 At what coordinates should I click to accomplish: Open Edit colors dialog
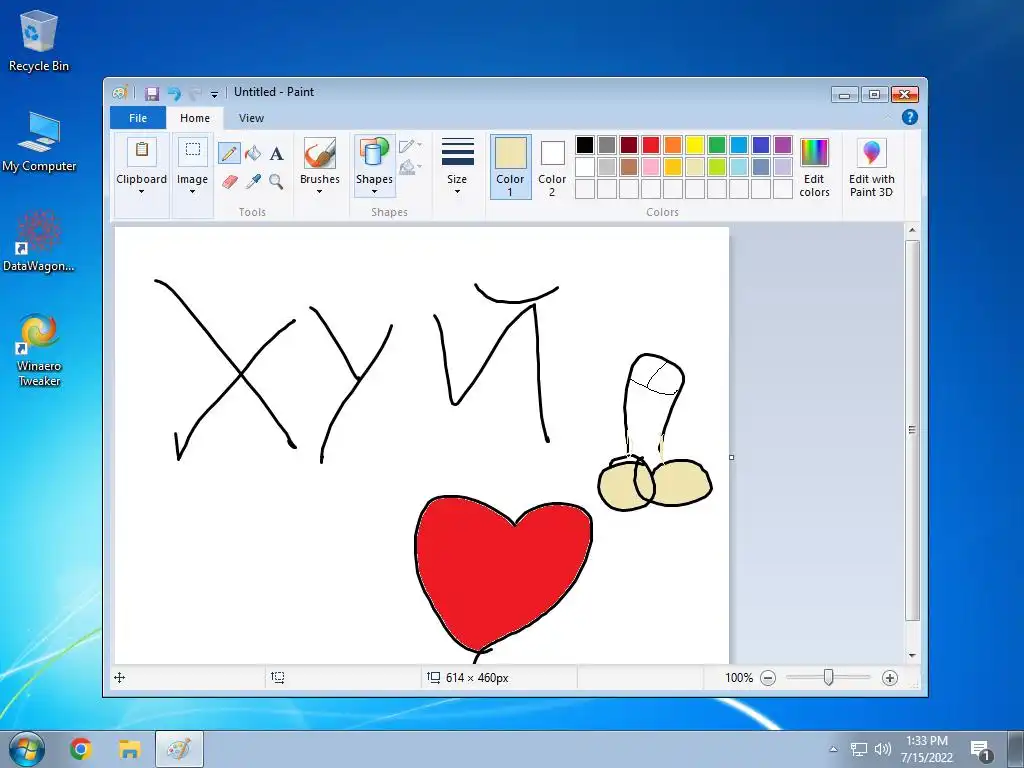coord(814,167)
